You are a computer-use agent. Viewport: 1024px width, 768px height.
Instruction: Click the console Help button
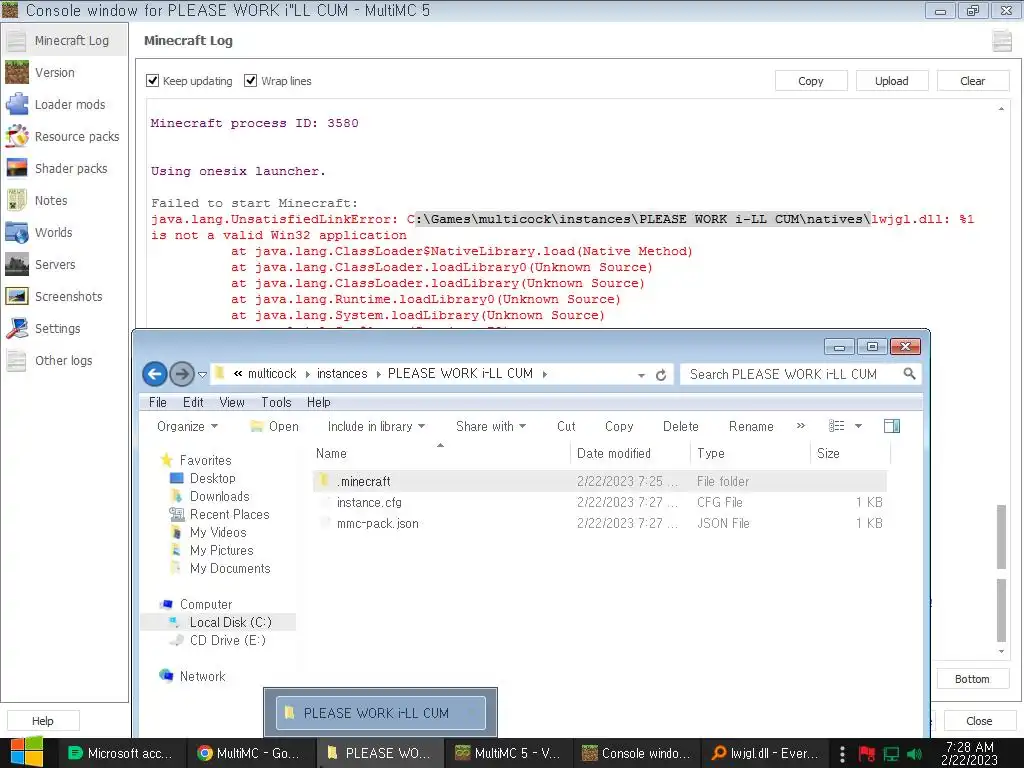(x=43, y=721)
